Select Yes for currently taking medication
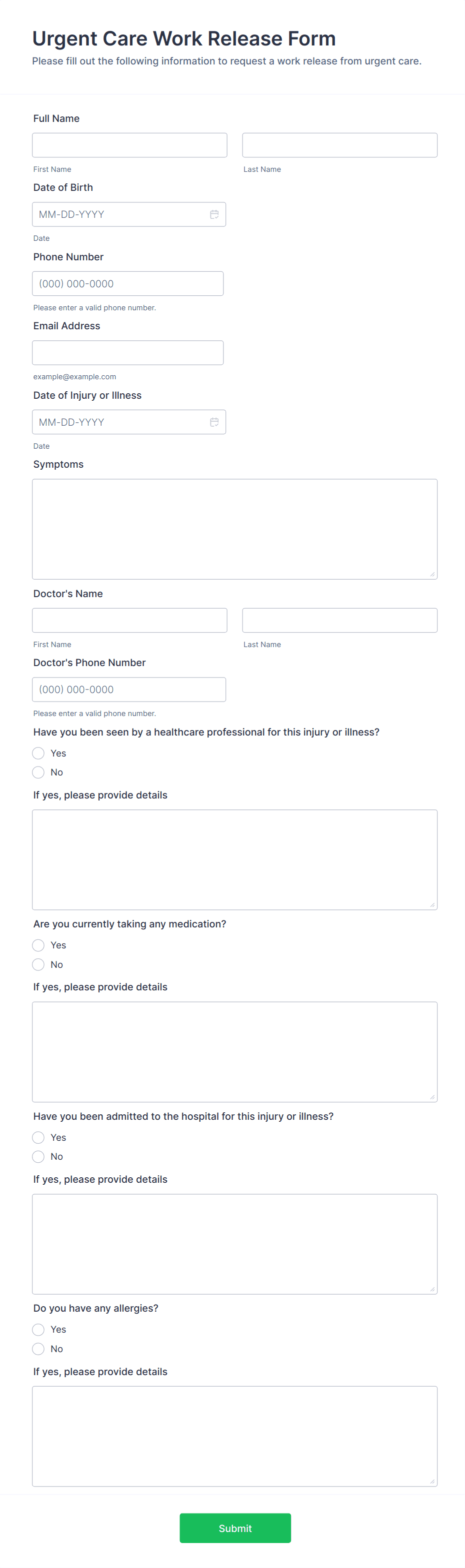The height and width of the screenshot is (1568, 465). coord(38,945)
